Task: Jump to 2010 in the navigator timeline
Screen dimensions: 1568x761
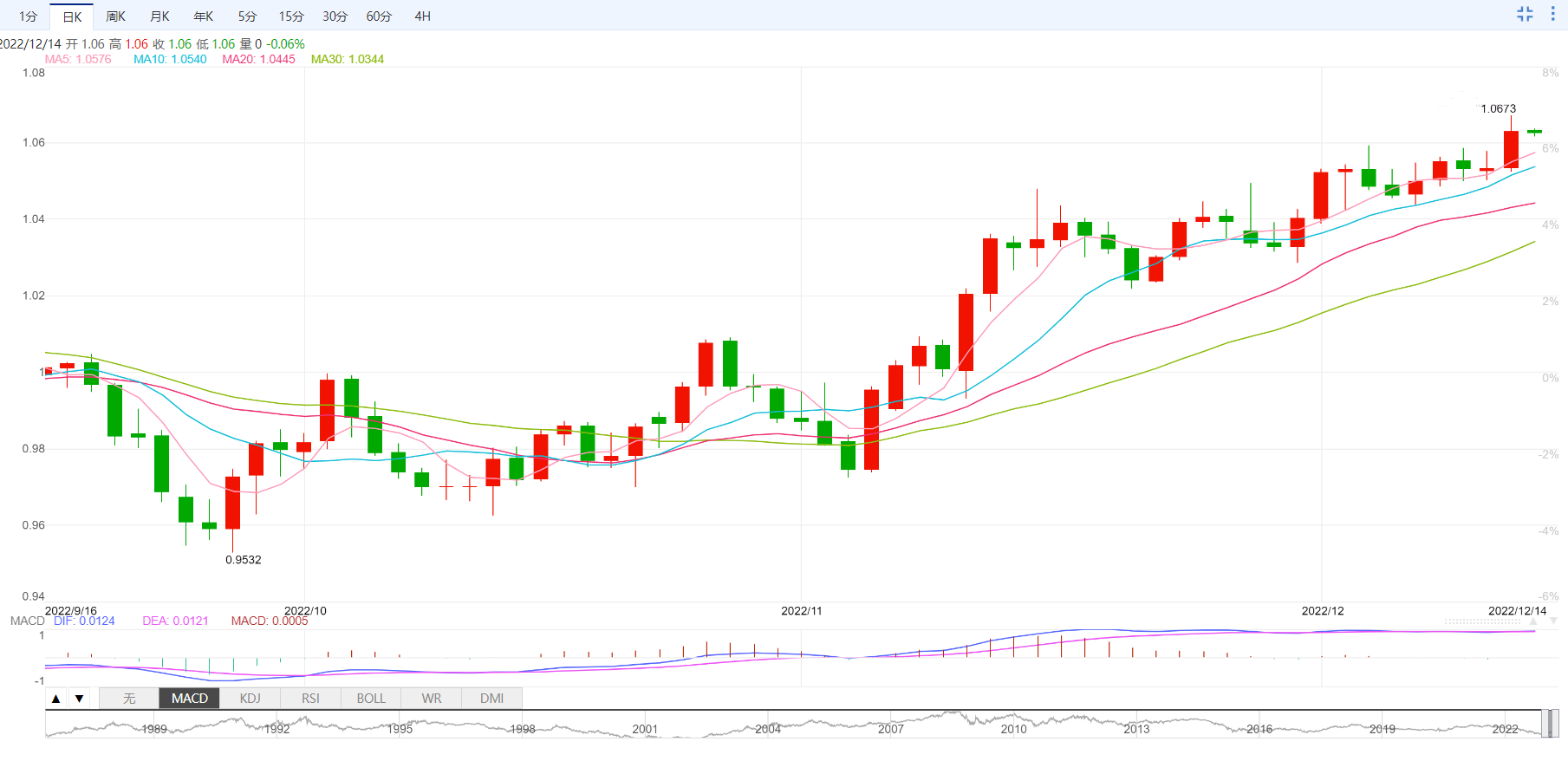Action: pos(1014,729)
